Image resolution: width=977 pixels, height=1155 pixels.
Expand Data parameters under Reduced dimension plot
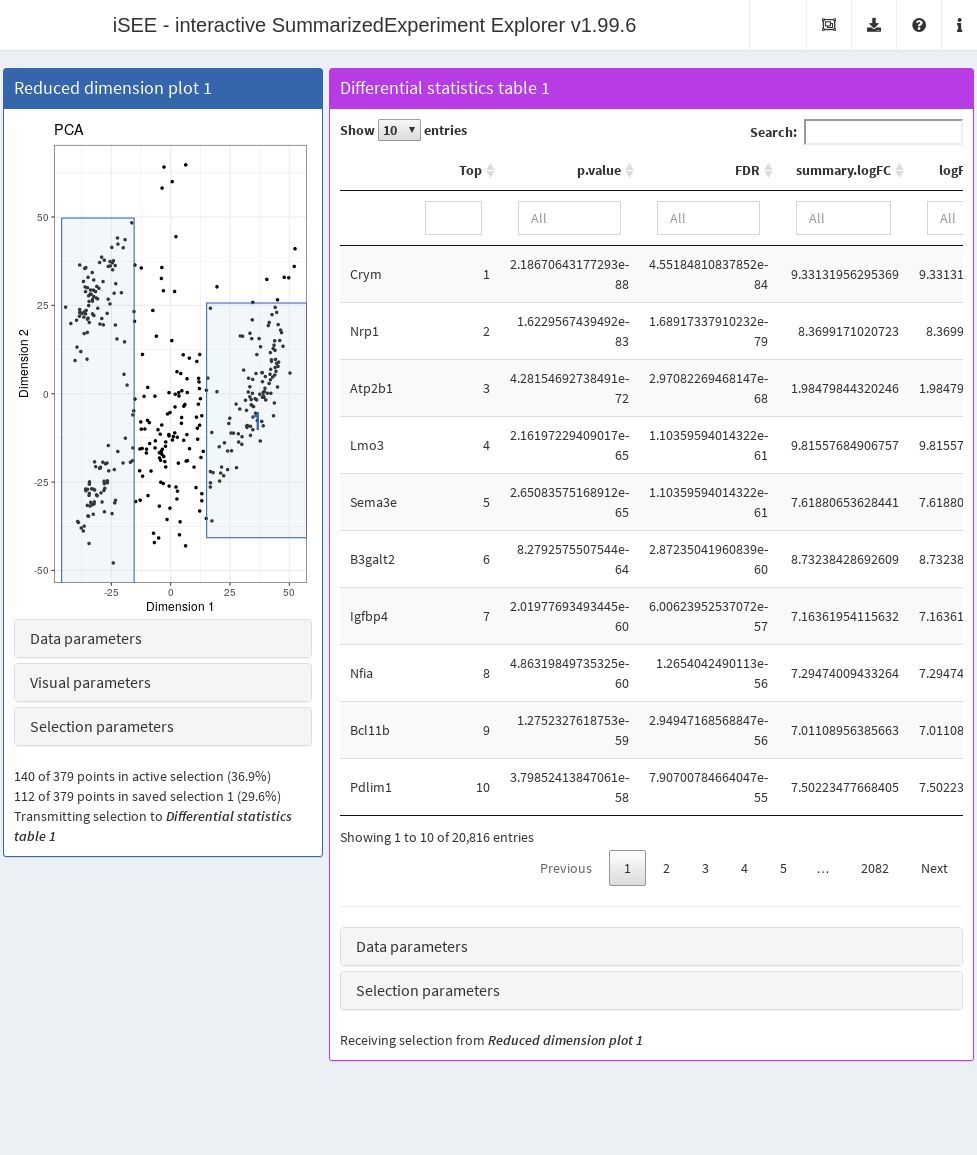163,639
